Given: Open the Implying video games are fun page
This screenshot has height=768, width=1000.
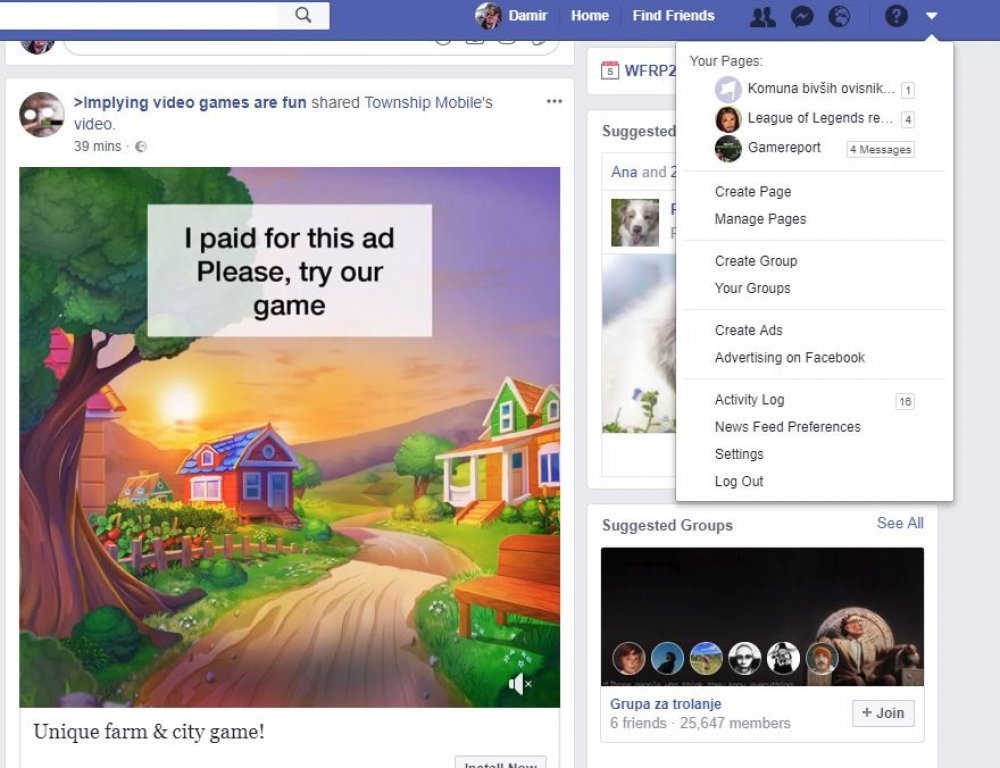Looking at the screenshot, I should (189, 103).
